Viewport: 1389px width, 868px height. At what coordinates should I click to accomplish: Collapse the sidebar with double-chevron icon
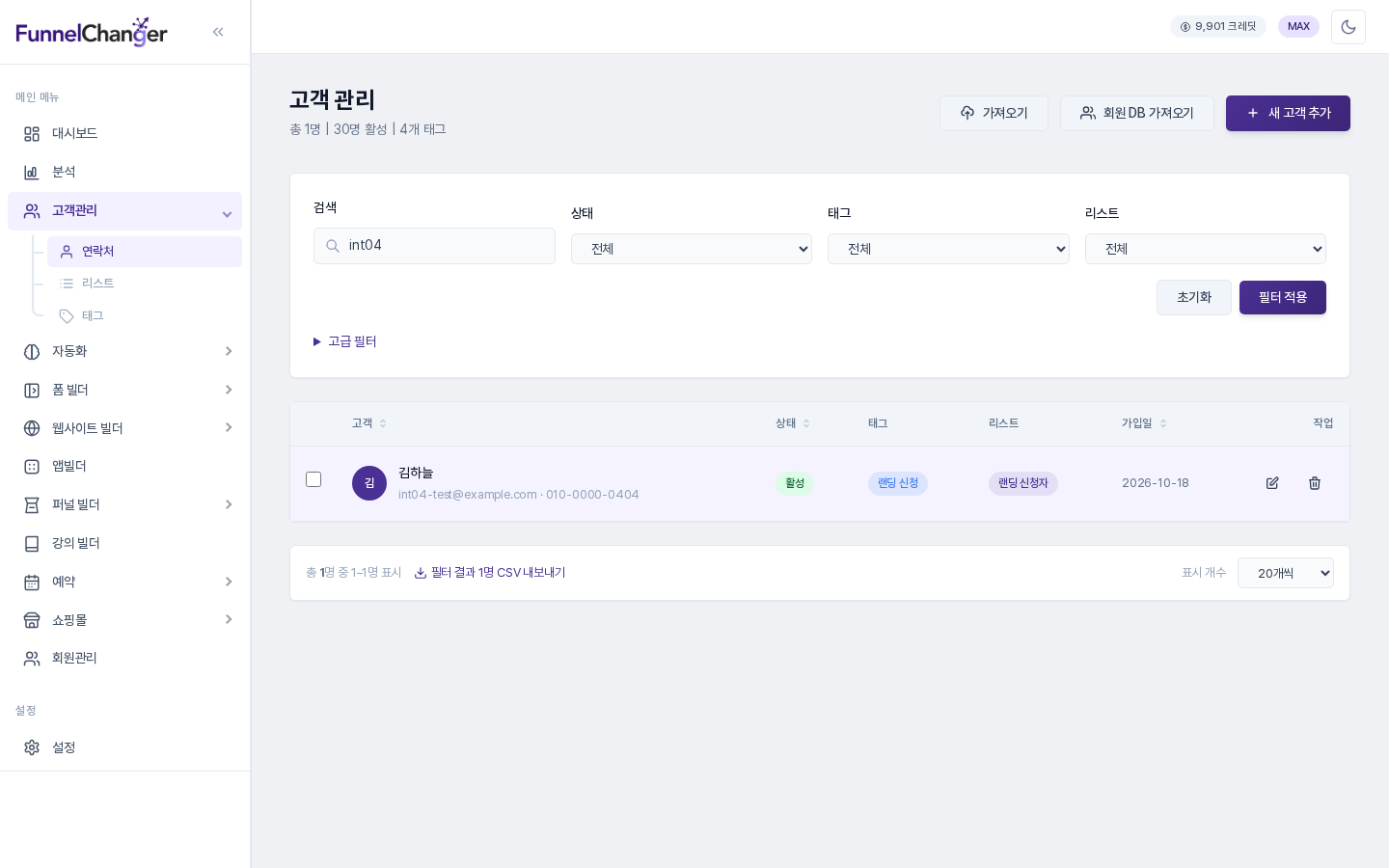point(218,32)
